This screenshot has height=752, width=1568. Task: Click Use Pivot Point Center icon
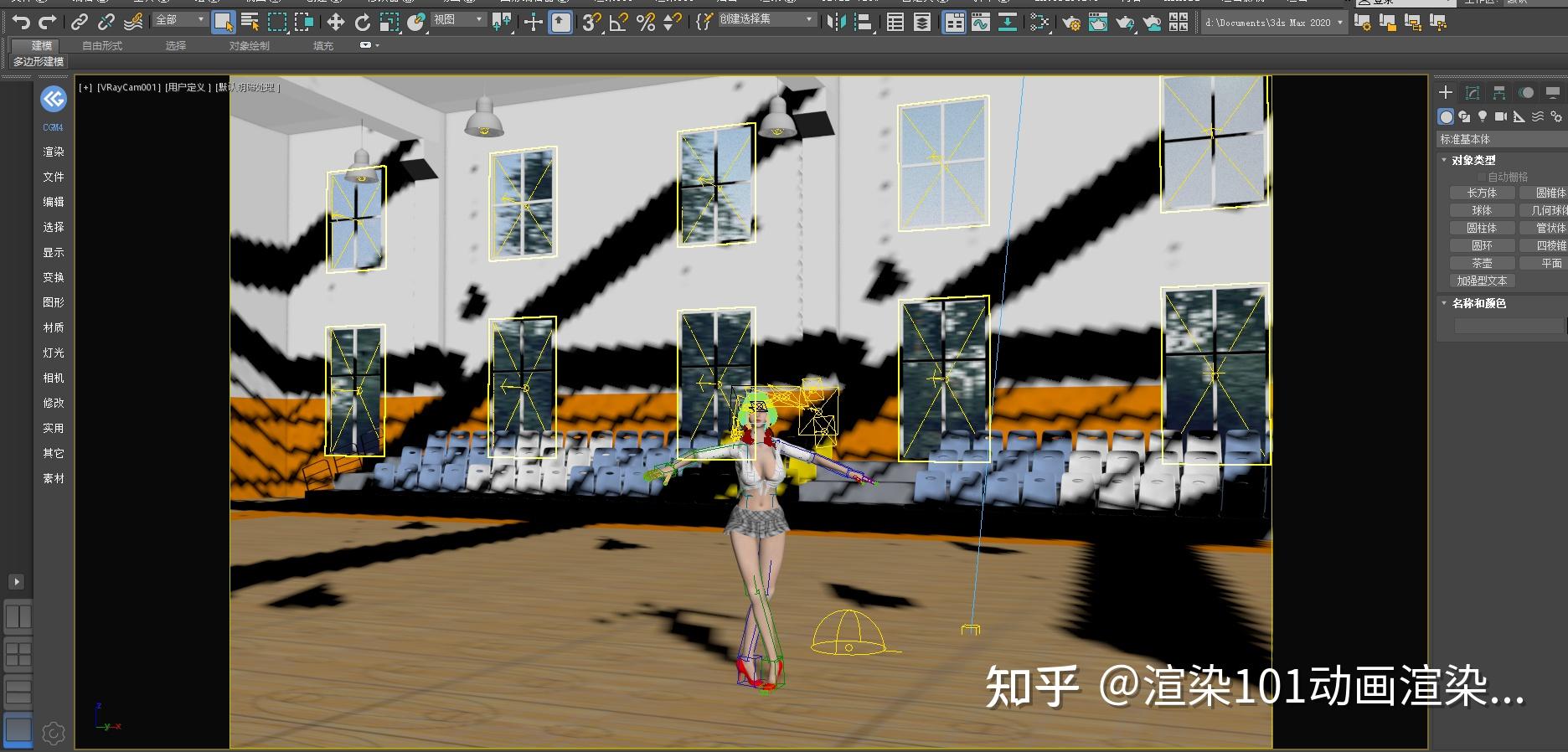502,22
